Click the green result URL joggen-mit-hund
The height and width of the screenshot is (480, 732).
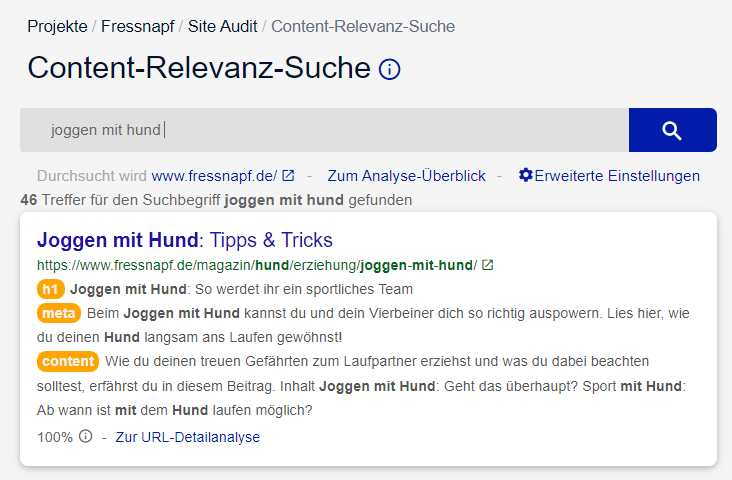257,265
